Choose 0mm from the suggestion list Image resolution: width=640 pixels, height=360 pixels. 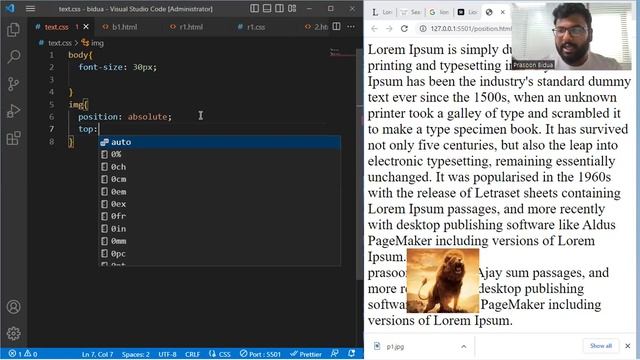pyautogui.click(x=220, y=241)
